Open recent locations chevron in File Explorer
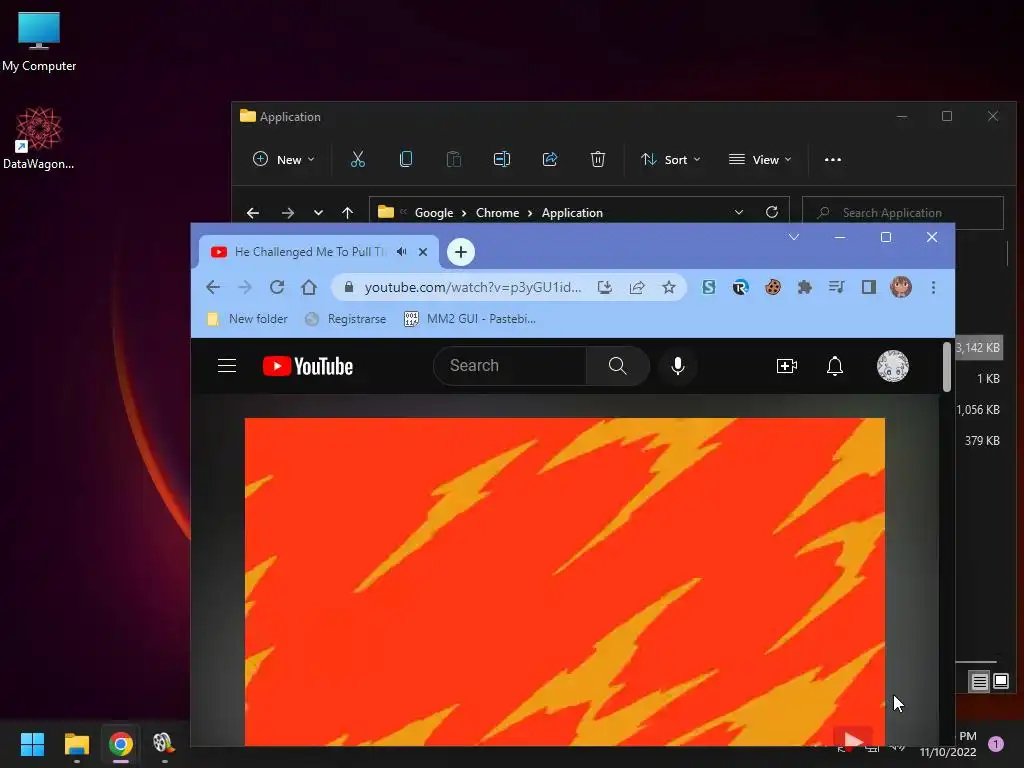 click(x=318, y=213)
